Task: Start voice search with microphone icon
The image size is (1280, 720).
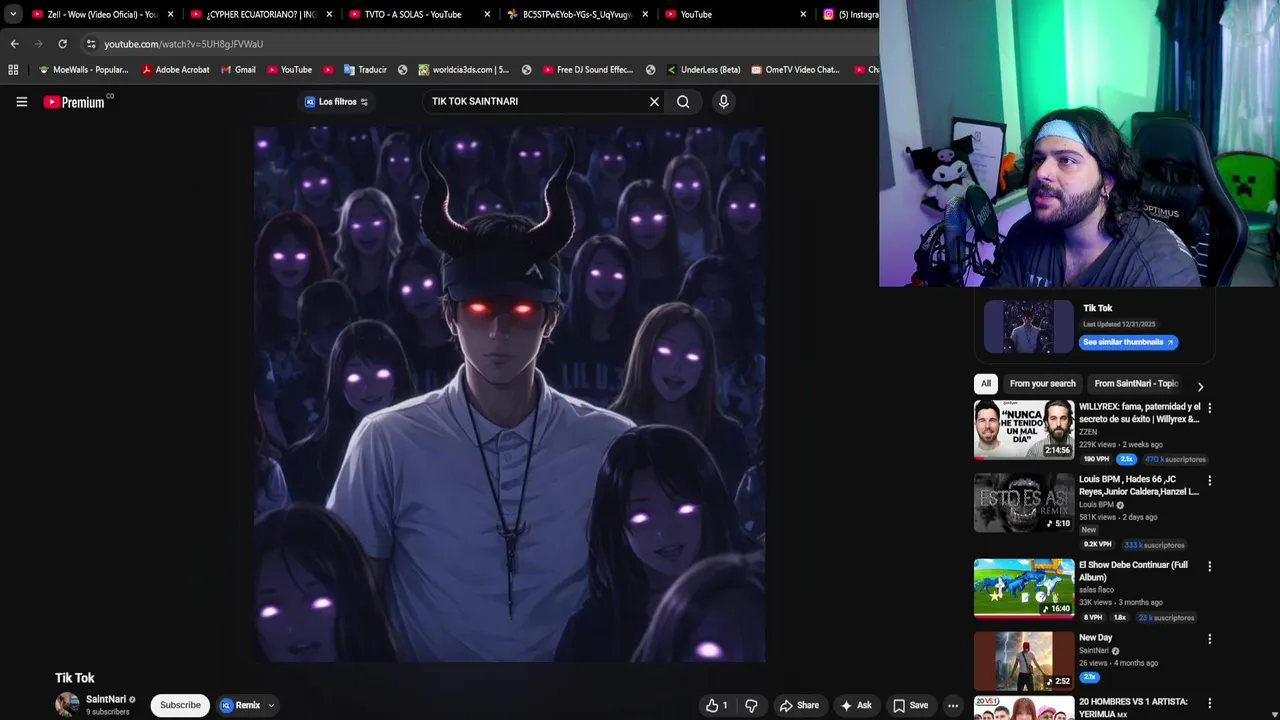Action: click(x=723, y=101)
